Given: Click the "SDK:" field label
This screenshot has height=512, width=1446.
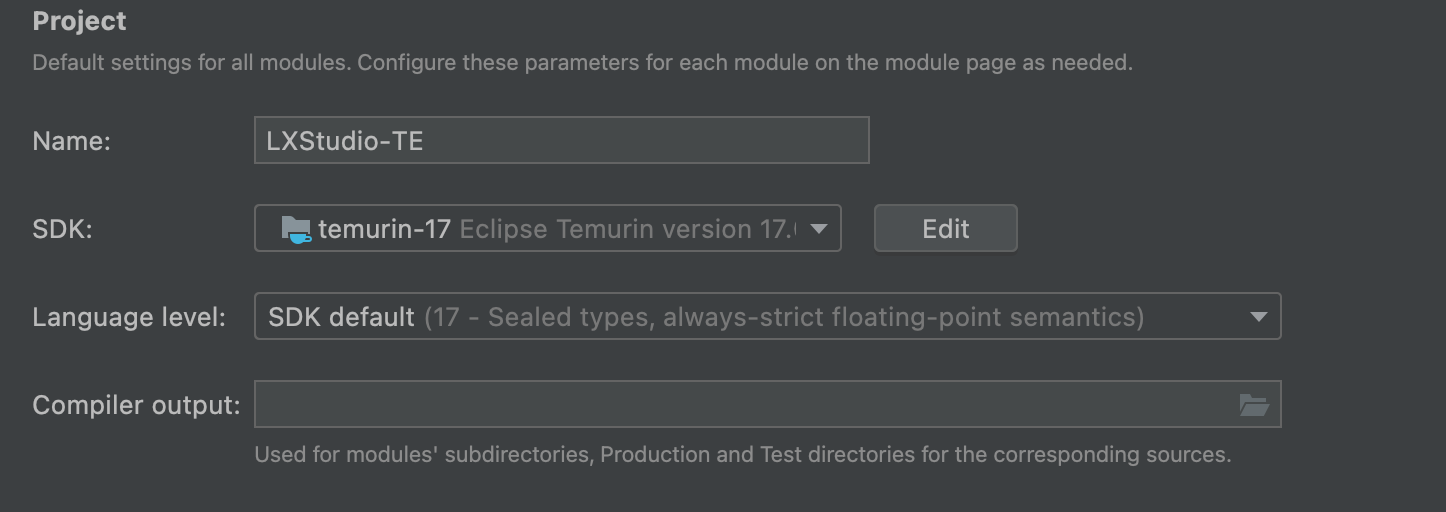Looking at the screenshot, I should click(x=62, y=229).
